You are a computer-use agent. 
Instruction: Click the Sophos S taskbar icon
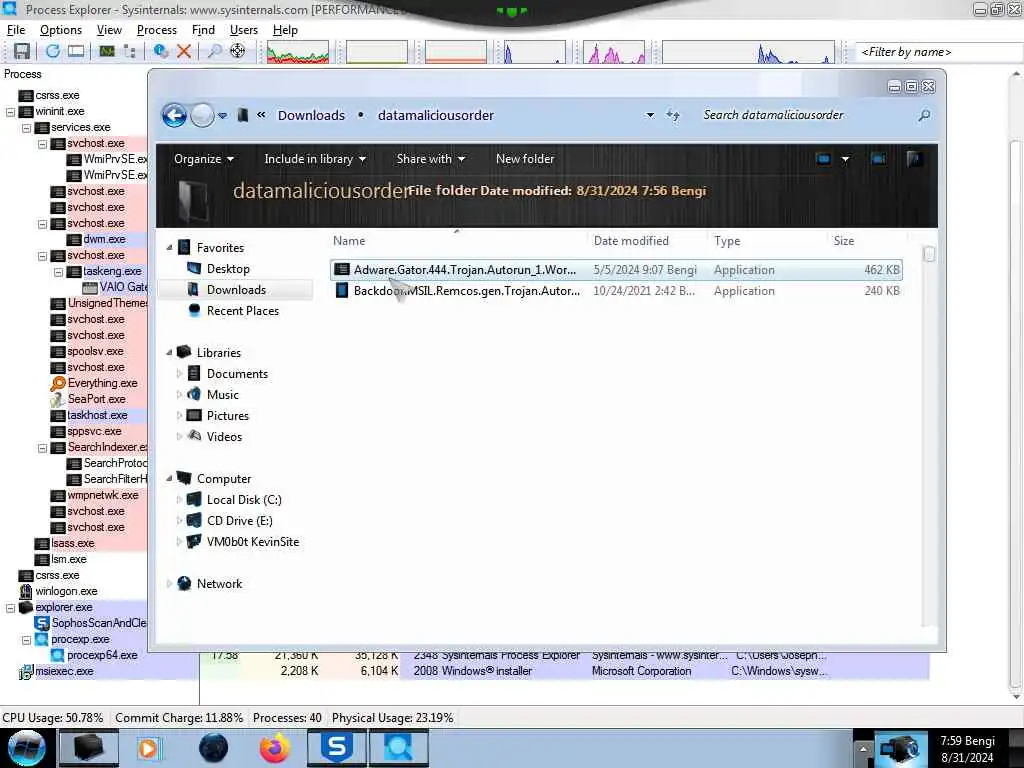pyautogui.click(x=336, y=748)
